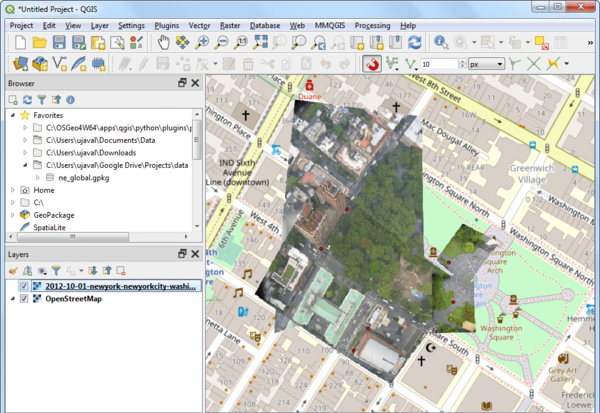Open the Style Manager icon

(137, 42)
